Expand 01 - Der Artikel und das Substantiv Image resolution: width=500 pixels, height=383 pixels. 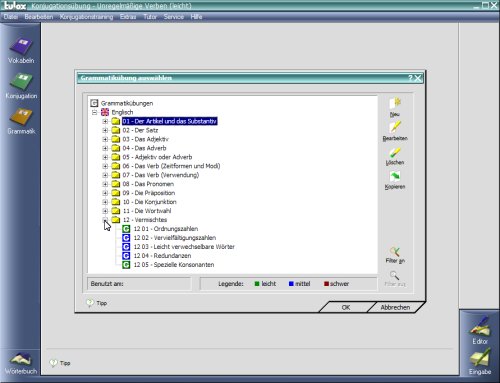point(105,121)
